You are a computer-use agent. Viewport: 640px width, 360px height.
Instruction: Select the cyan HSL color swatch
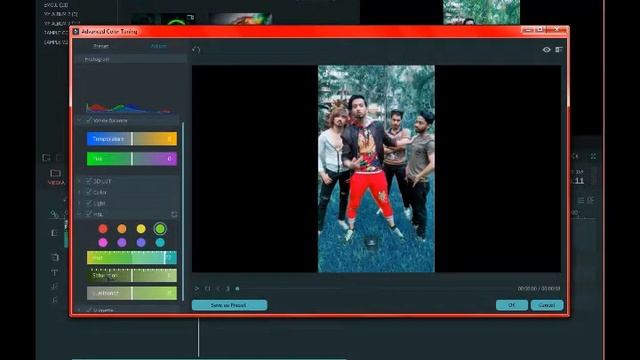160,242
